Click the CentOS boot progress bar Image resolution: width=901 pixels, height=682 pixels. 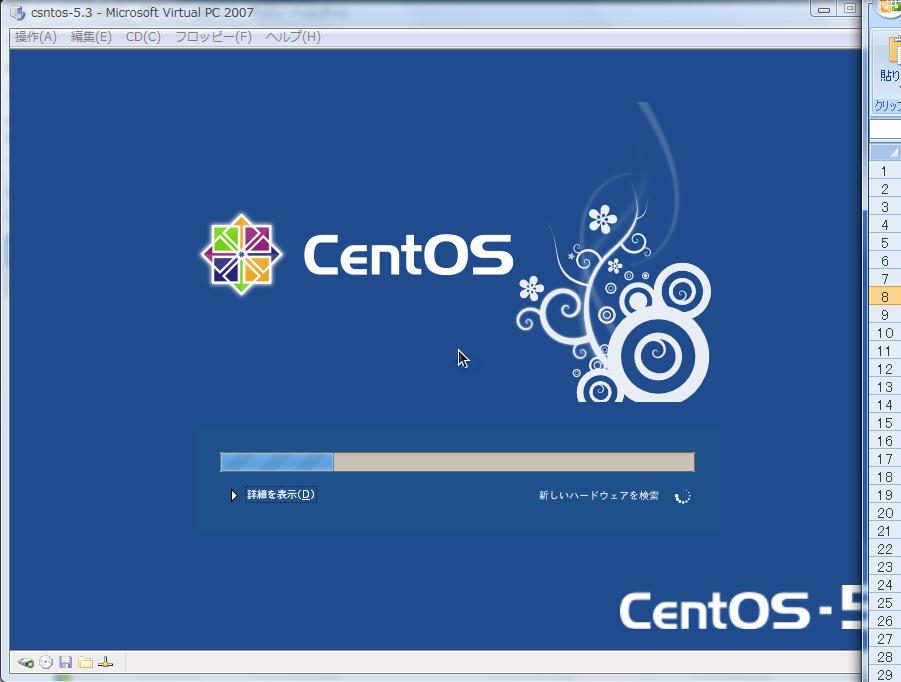point(457,462)
